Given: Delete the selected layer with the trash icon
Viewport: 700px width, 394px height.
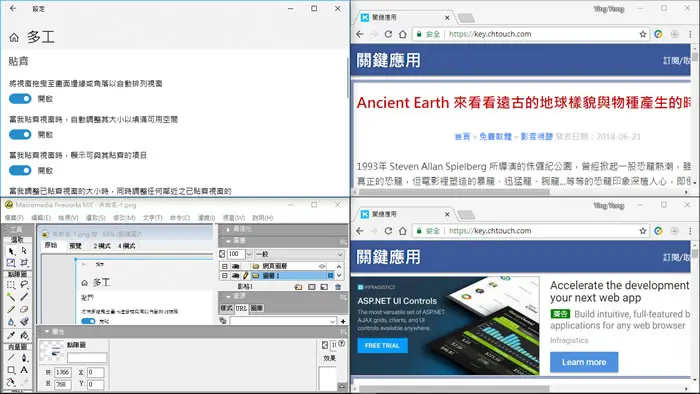Looking at the screenshot, I should [338, 286].
